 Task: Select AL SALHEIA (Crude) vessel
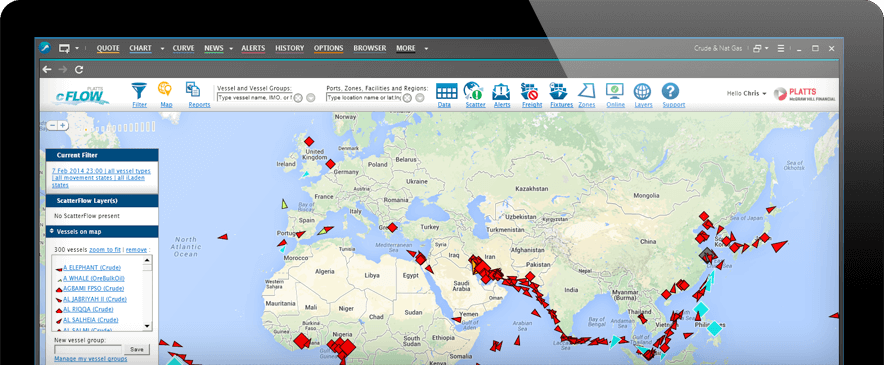[90, 320]
